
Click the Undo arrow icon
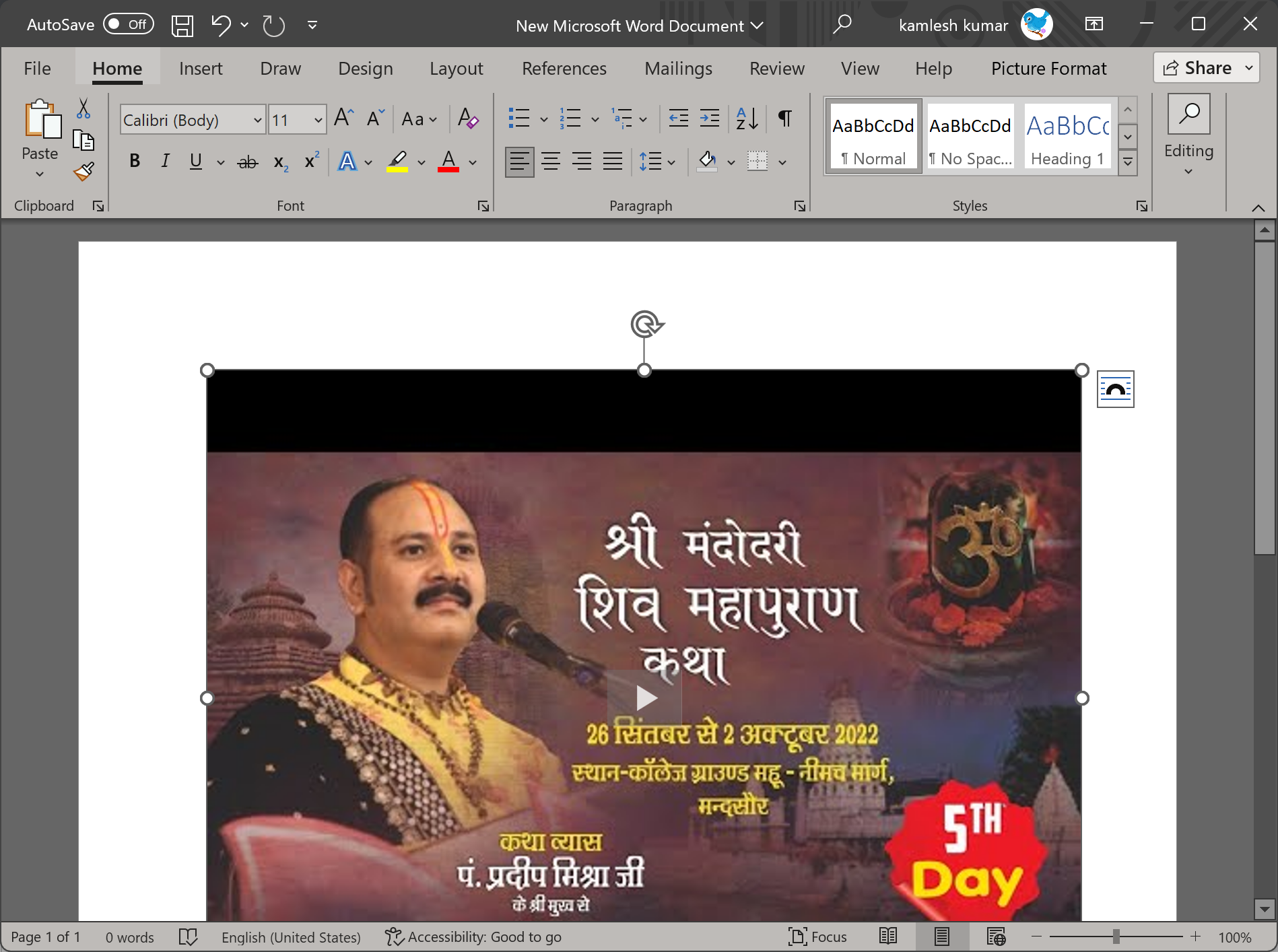(x=221, y=26)
